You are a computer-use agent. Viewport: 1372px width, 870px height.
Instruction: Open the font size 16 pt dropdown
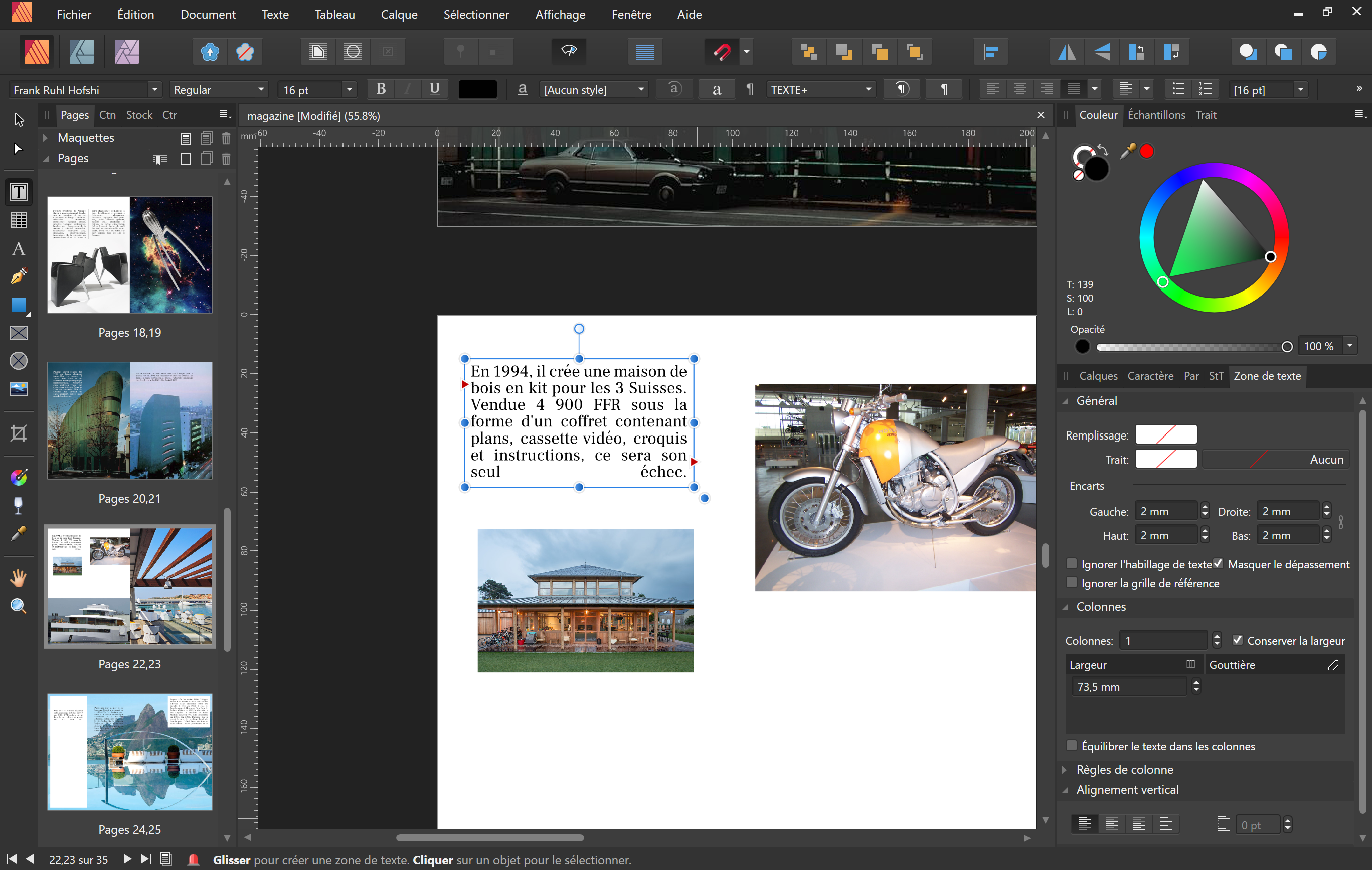[349, 89]
